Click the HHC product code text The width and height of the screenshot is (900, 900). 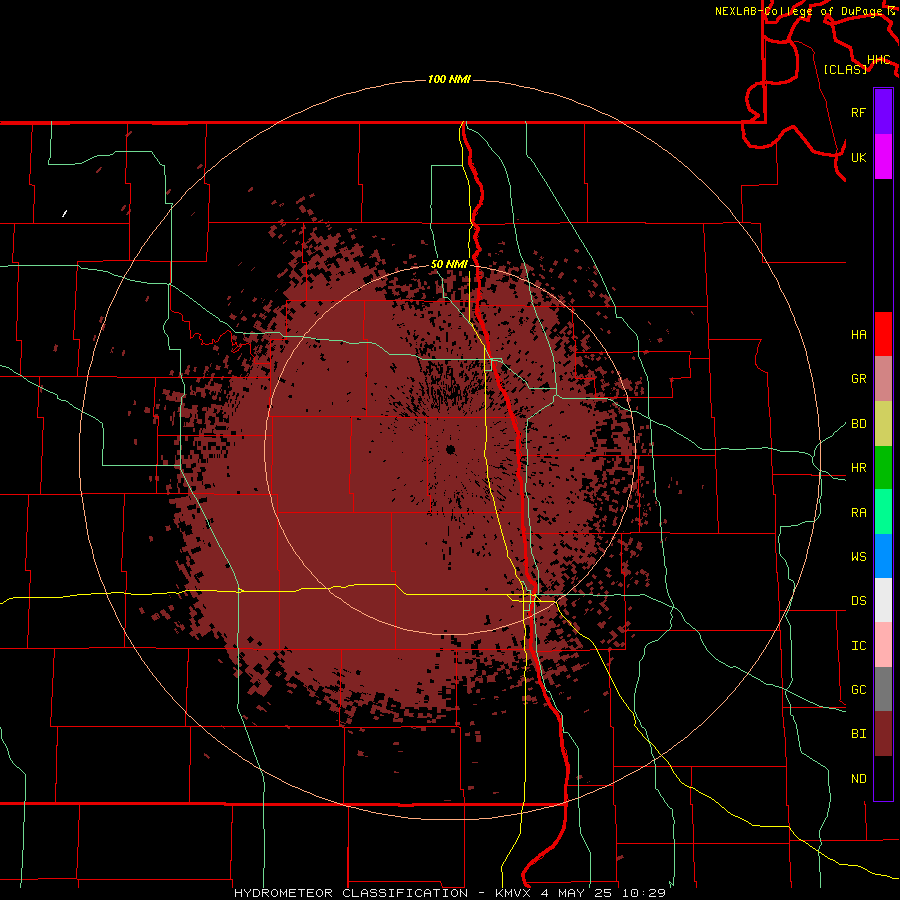tap(879, 60)
